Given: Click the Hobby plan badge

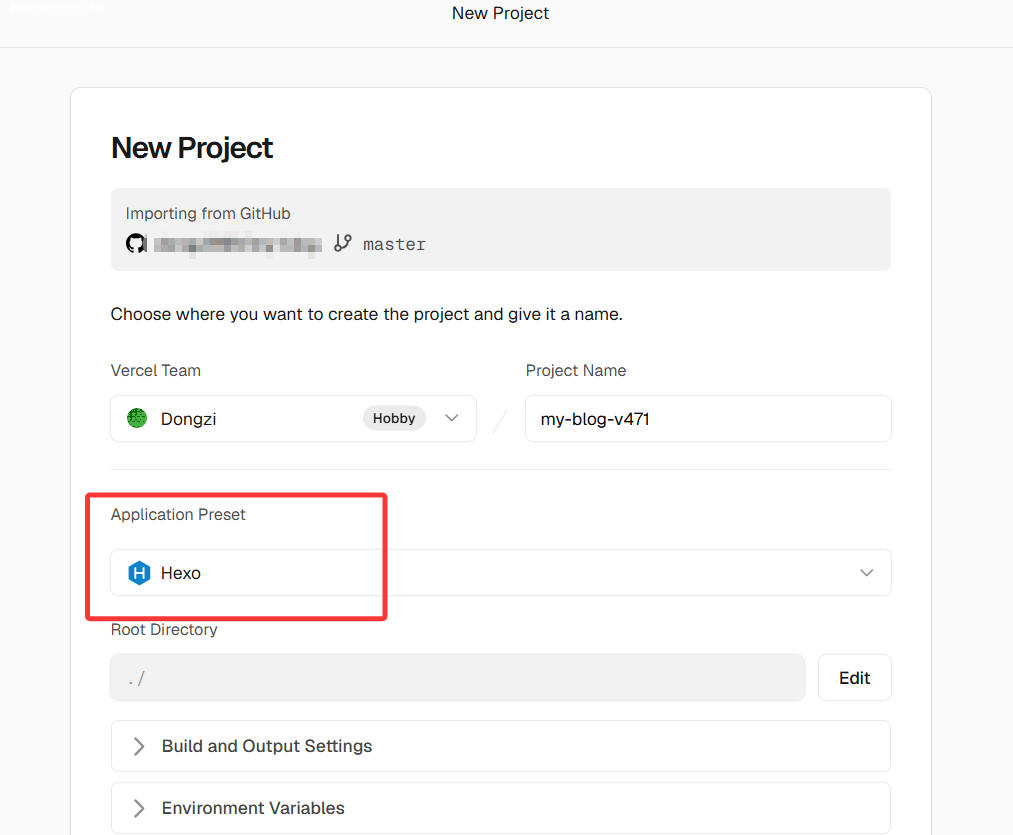Looking at the screenshot, I should [x=393, y=418].
